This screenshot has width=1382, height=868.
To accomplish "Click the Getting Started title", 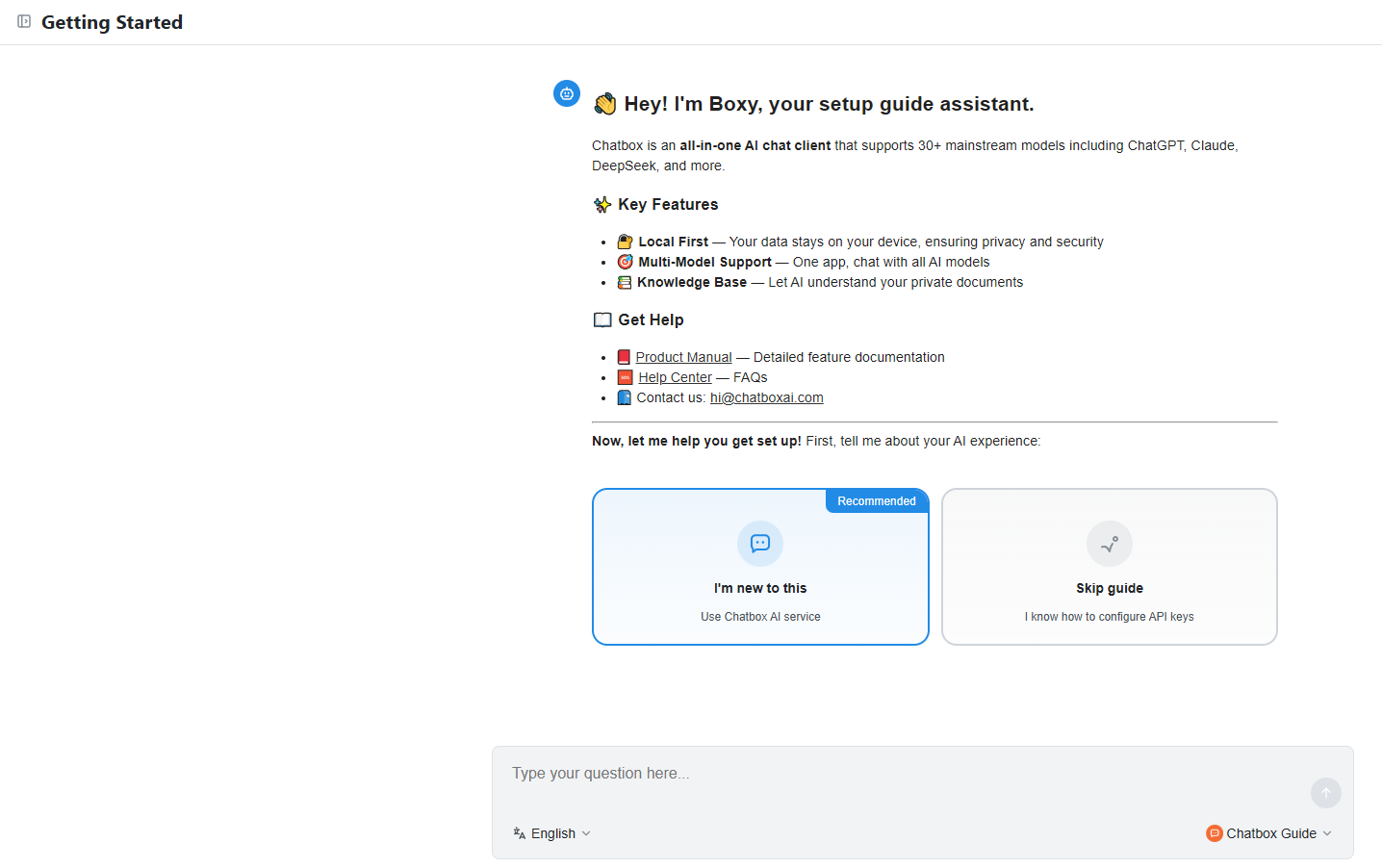I will 112,22.
